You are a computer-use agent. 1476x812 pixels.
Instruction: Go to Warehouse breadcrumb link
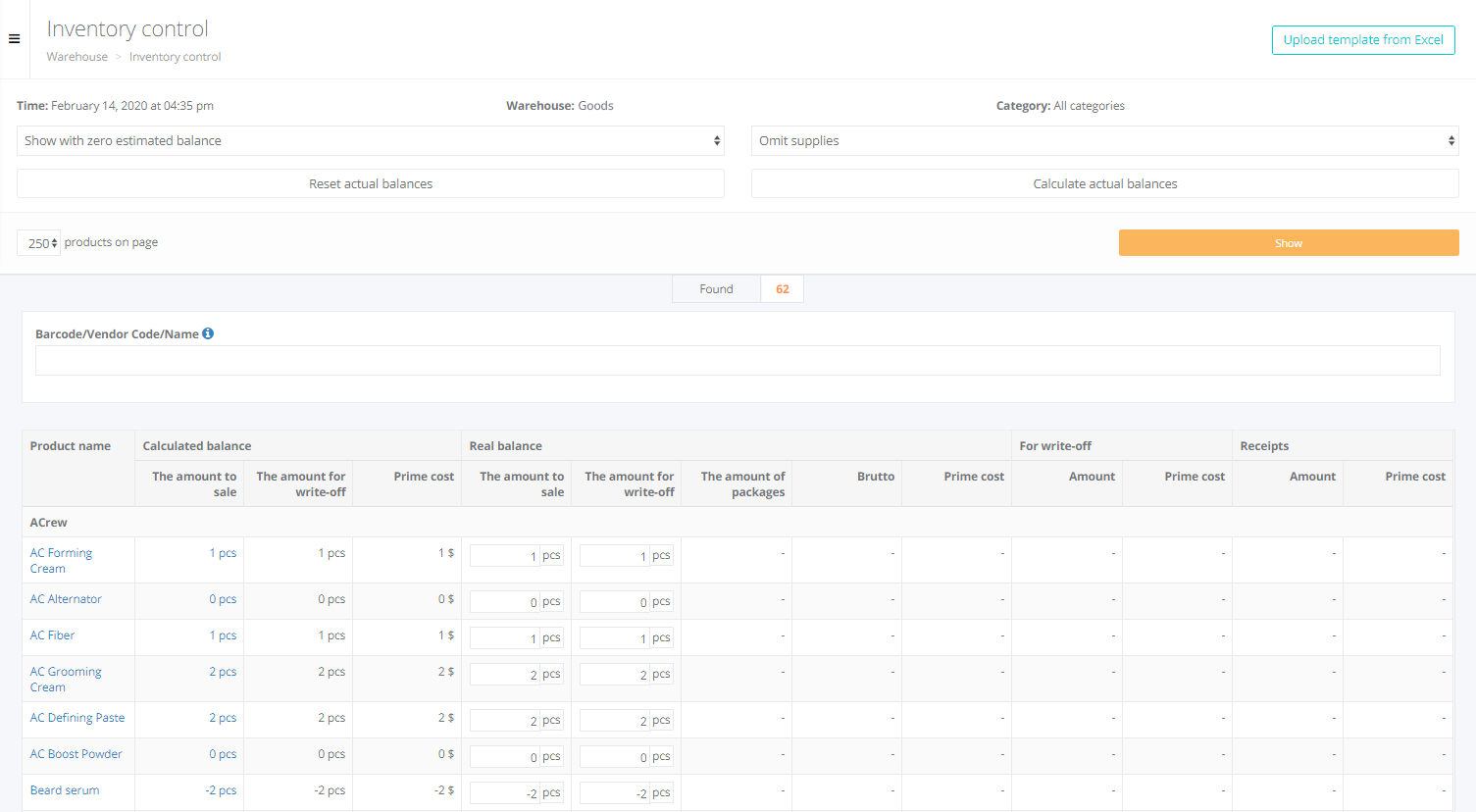click(77, 57)
